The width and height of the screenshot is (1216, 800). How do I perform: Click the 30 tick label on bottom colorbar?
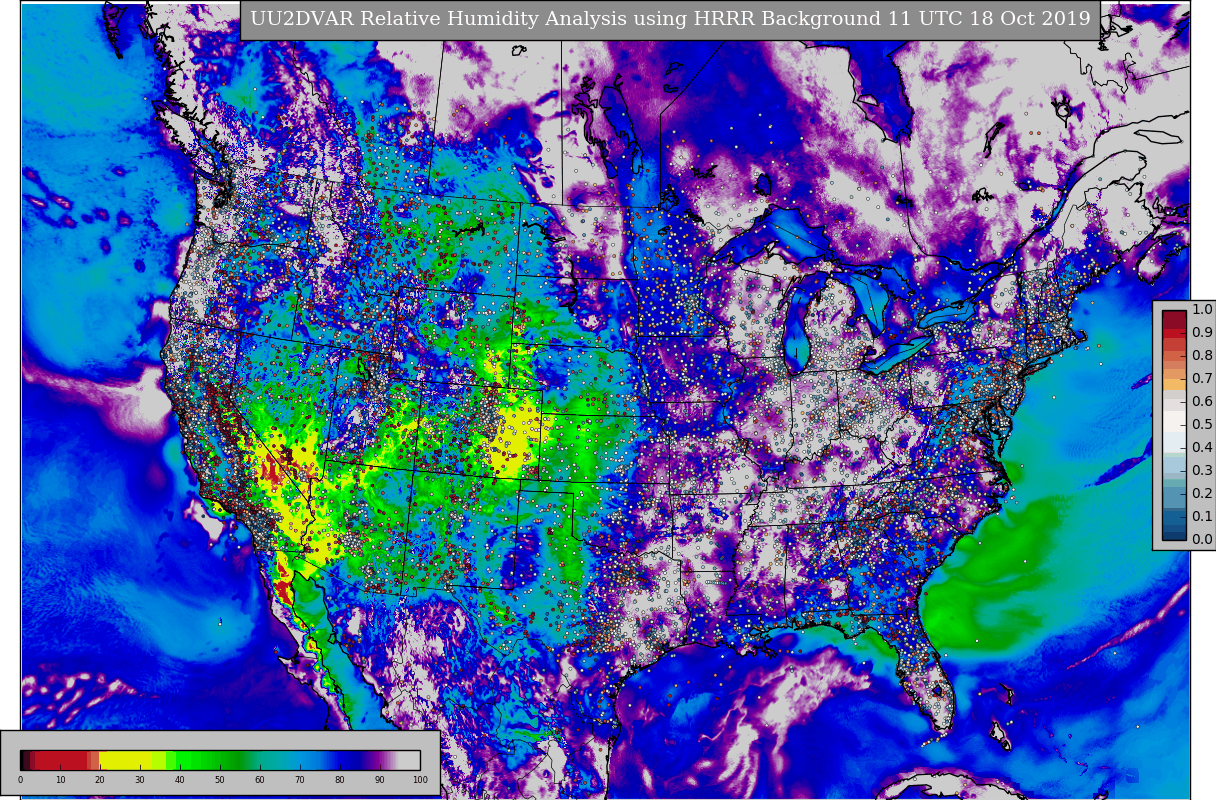tap(140, 780)
